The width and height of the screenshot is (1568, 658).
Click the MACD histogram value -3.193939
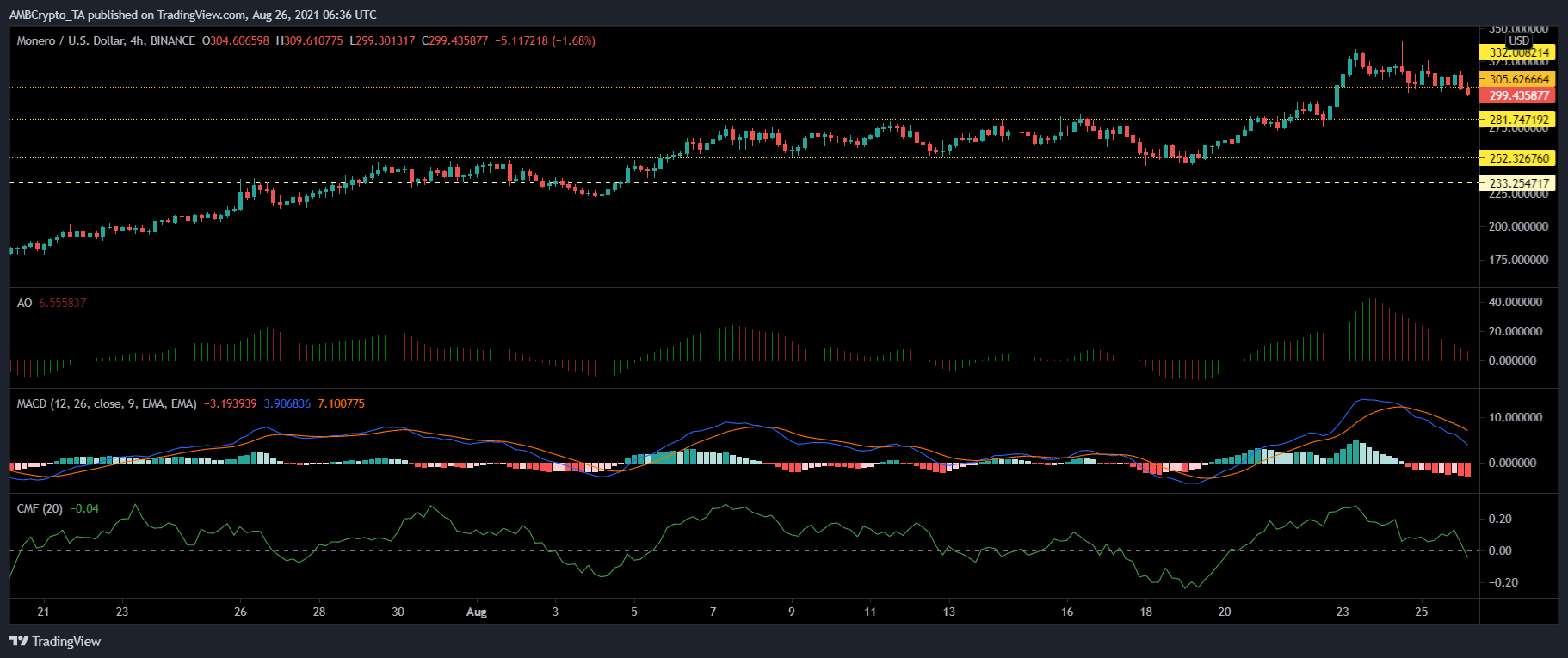pos(230,403)
